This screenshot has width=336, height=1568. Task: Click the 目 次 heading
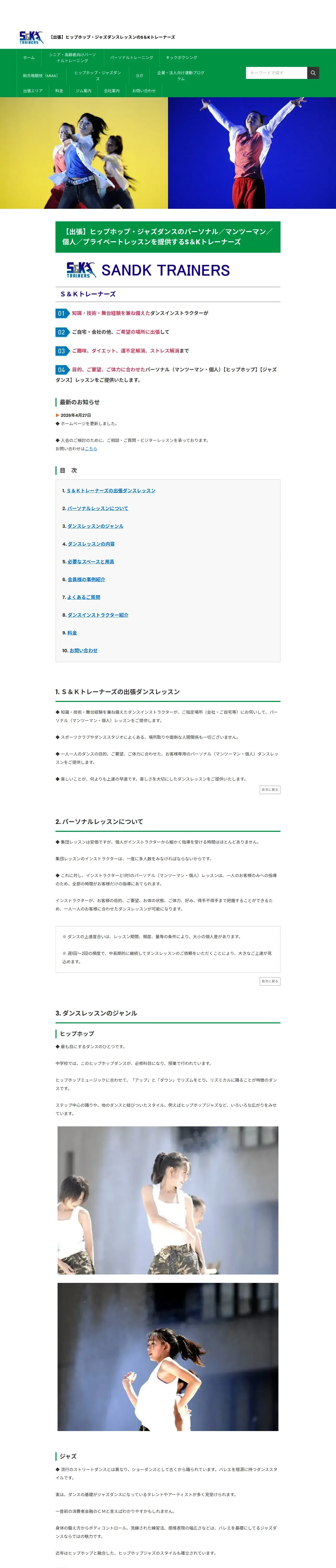(68, 470)
